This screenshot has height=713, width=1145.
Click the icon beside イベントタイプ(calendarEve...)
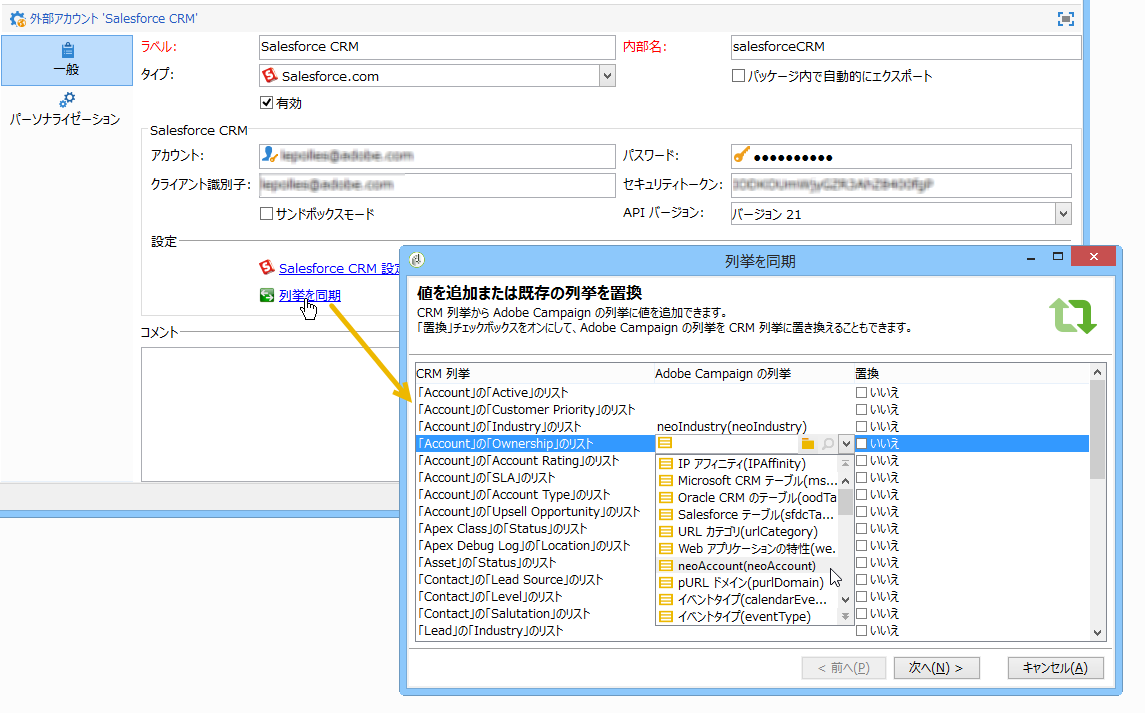(665, 599)
